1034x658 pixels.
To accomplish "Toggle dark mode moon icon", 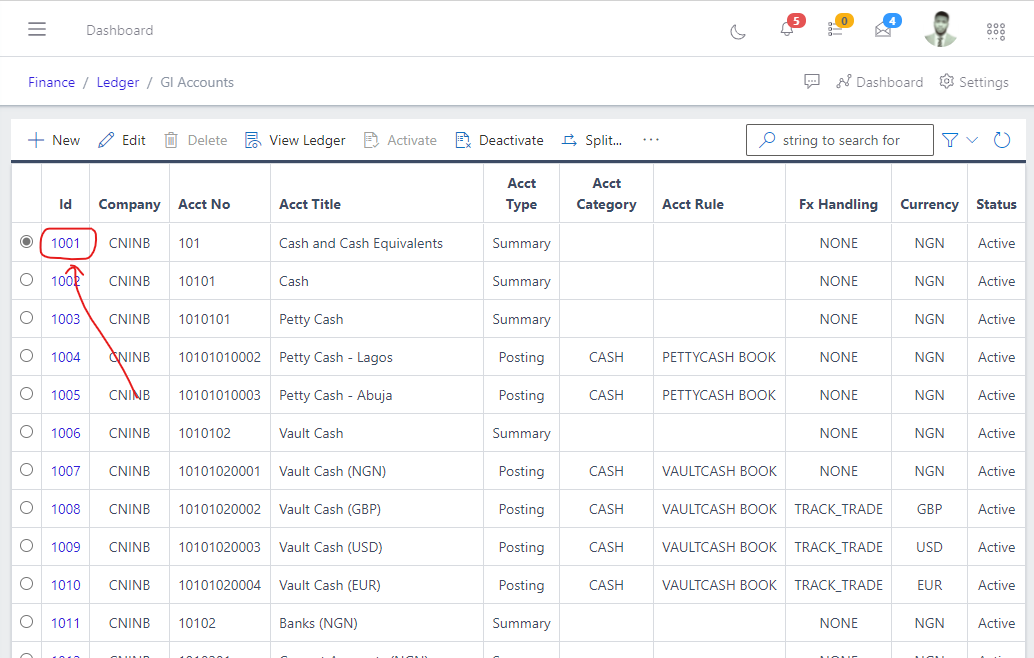I will tap(738, 31).
